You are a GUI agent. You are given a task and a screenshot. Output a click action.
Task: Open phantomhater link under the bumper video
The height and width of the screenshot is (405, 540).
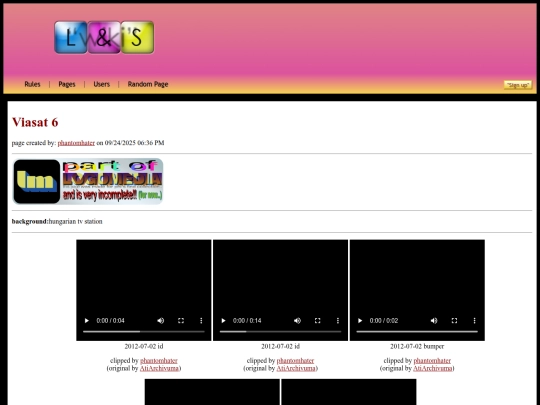432,361
